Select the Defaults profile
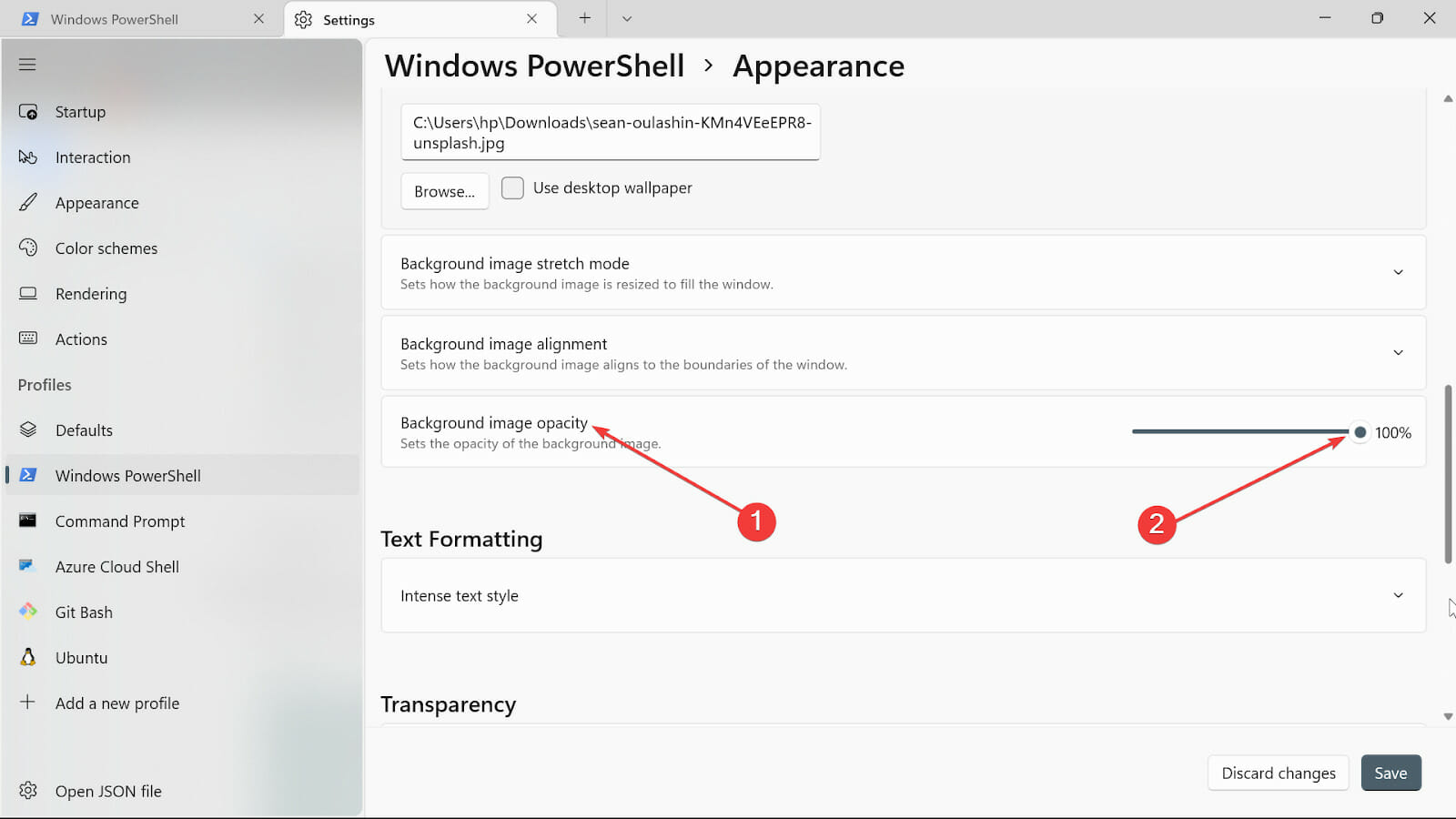The width and height of the screenshot is (1456, 819). 182,430
